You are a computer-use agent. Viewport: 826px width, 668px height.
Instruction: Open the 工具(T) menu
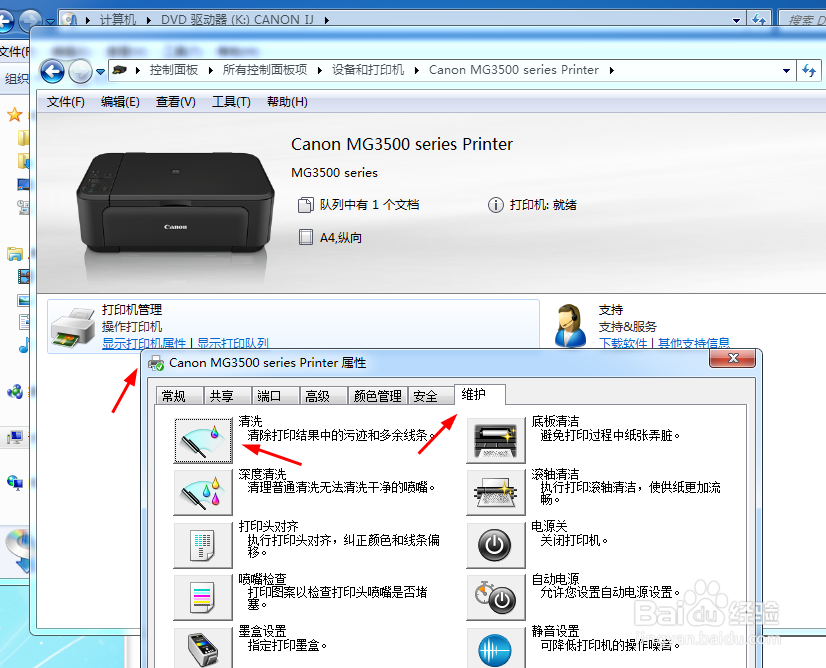[x=231, y=102]
